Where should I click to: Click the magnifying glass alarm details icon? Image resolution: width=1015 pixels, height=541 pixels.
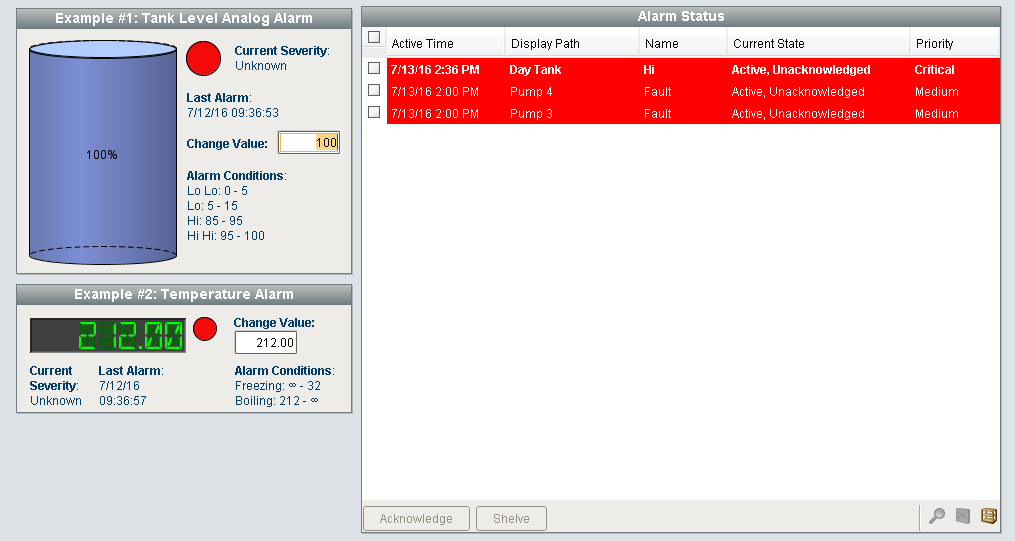click(x=936, y=516)
